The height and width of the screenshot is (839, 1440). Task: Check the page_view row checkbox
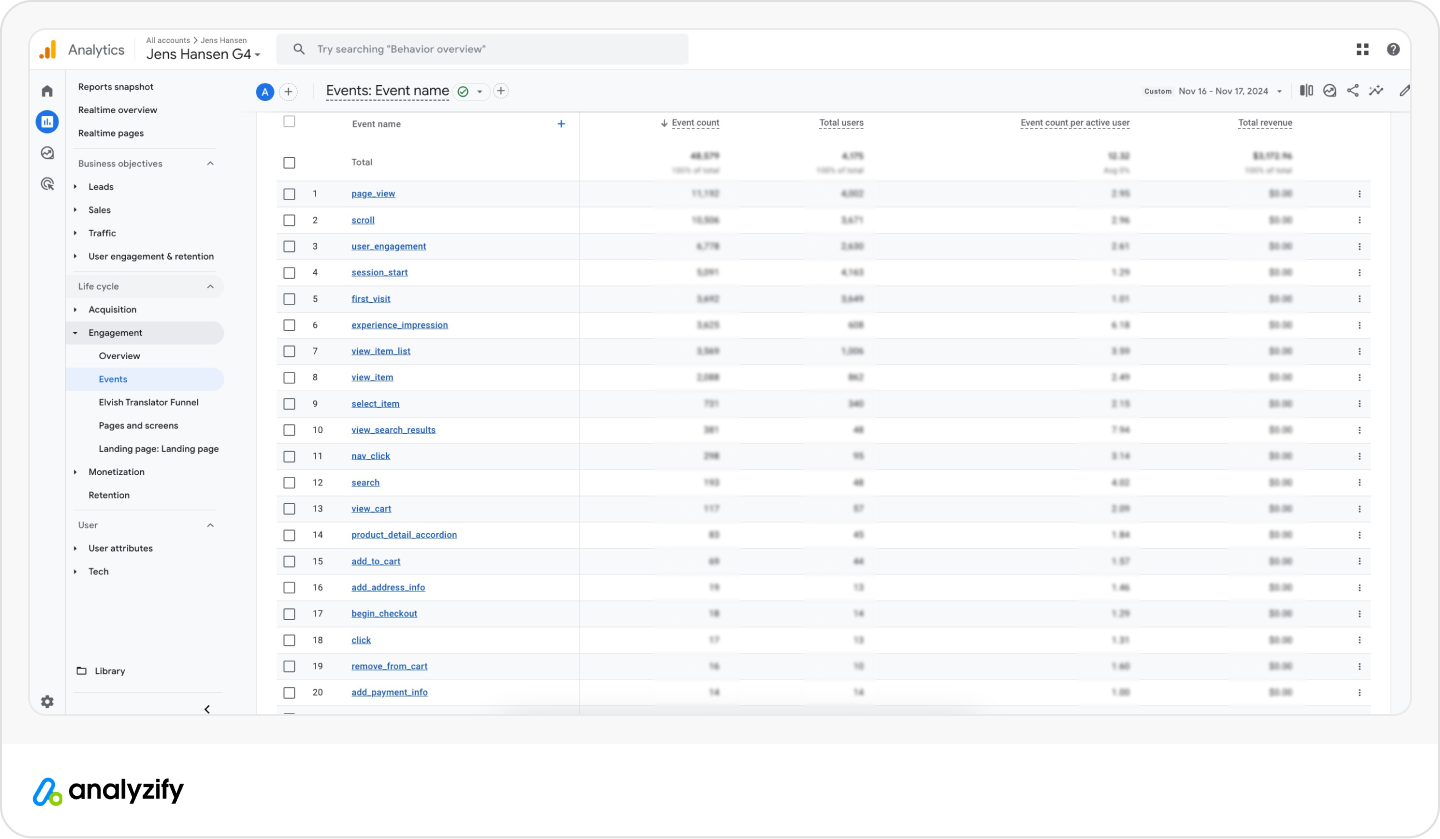tap(289, 194)
